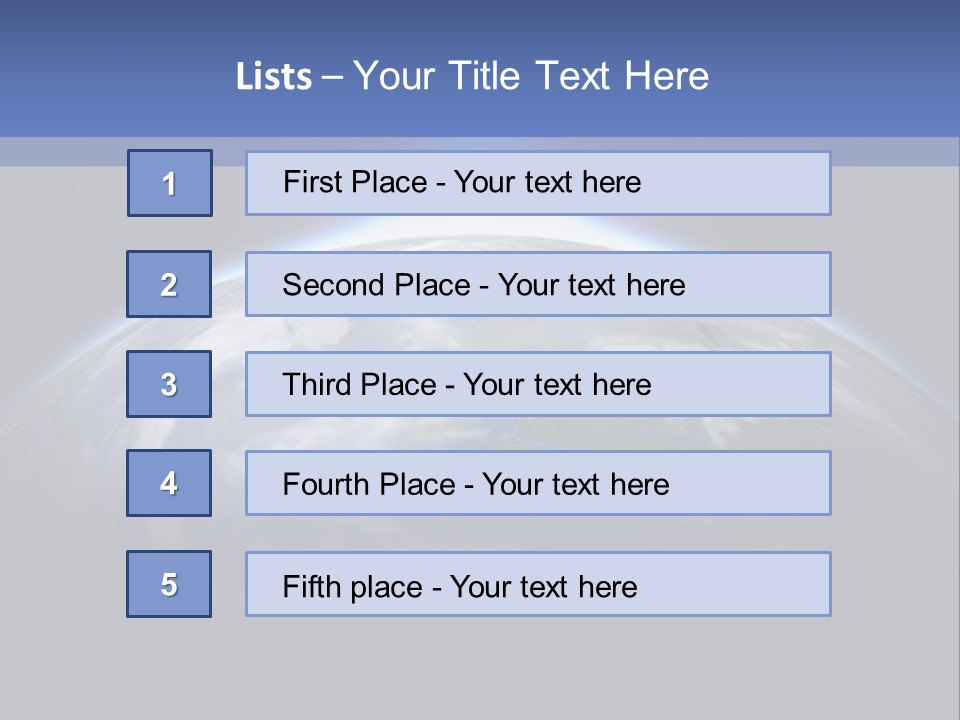Click 'Your text here' in Fifth place row
This screenshot has width=960, height=720.
point(543,586)
